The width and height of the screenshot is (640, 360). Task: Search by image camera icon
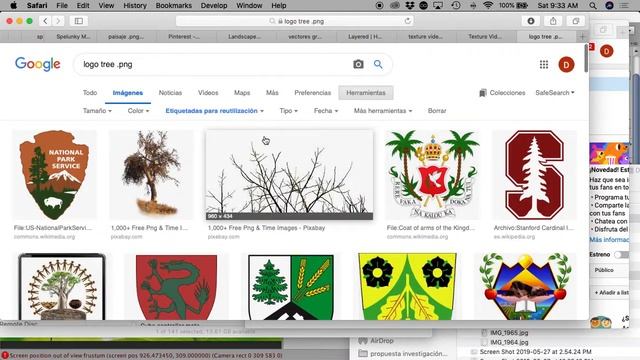click(x=358, y=64)
